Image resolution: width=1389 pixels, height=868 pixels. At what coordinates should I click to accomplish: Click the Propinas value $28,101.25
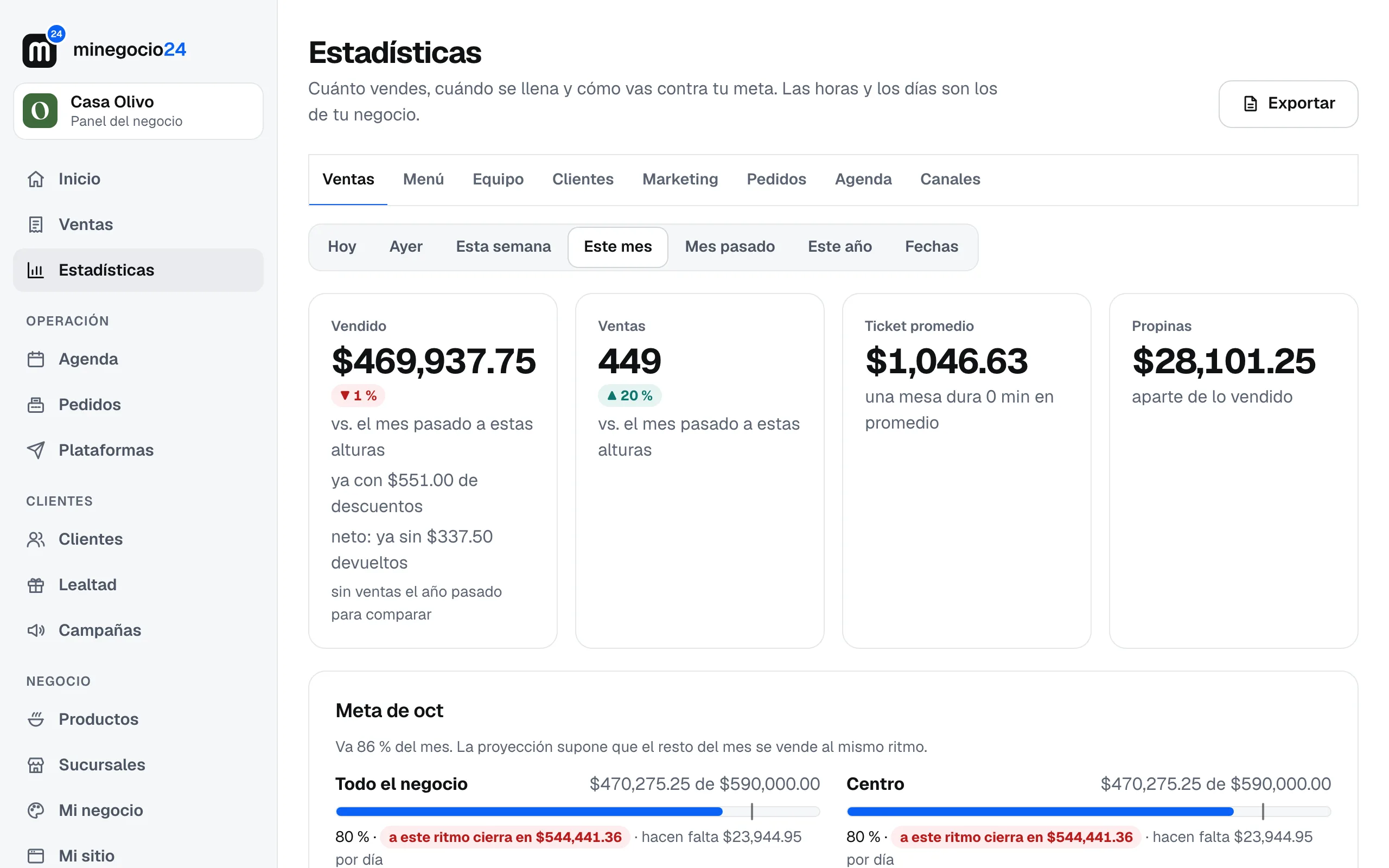coord(1224,361)
